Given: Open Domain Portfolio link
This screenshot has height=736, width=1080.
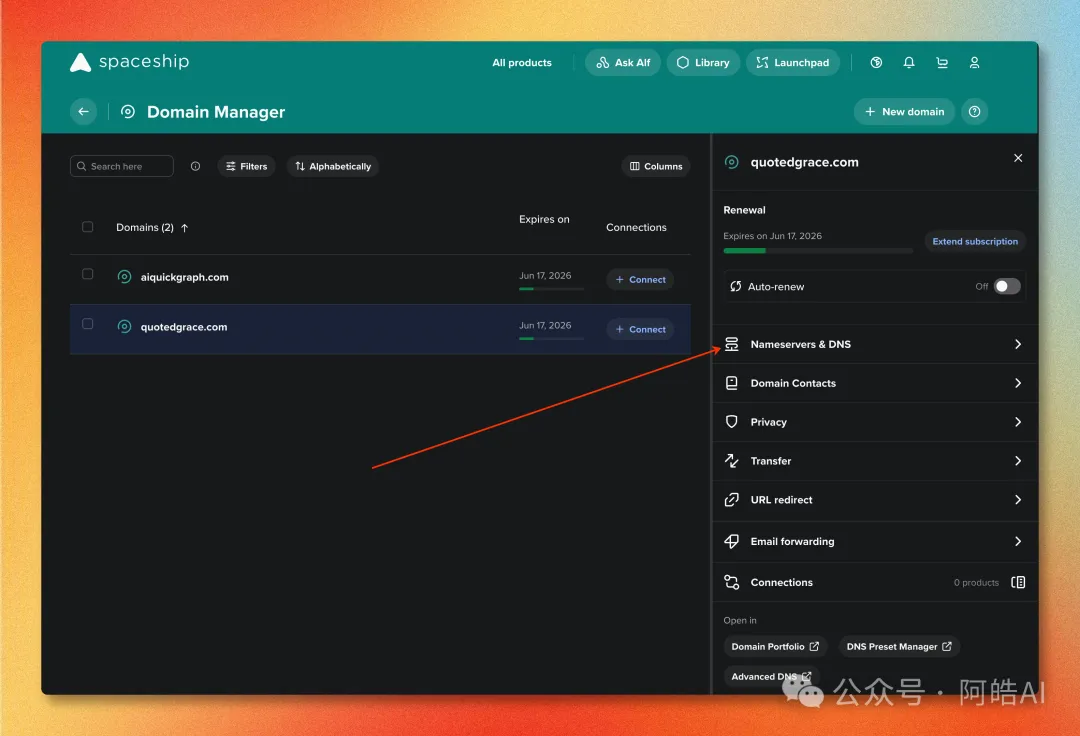Looking at the screenshot, I should 776,646.
